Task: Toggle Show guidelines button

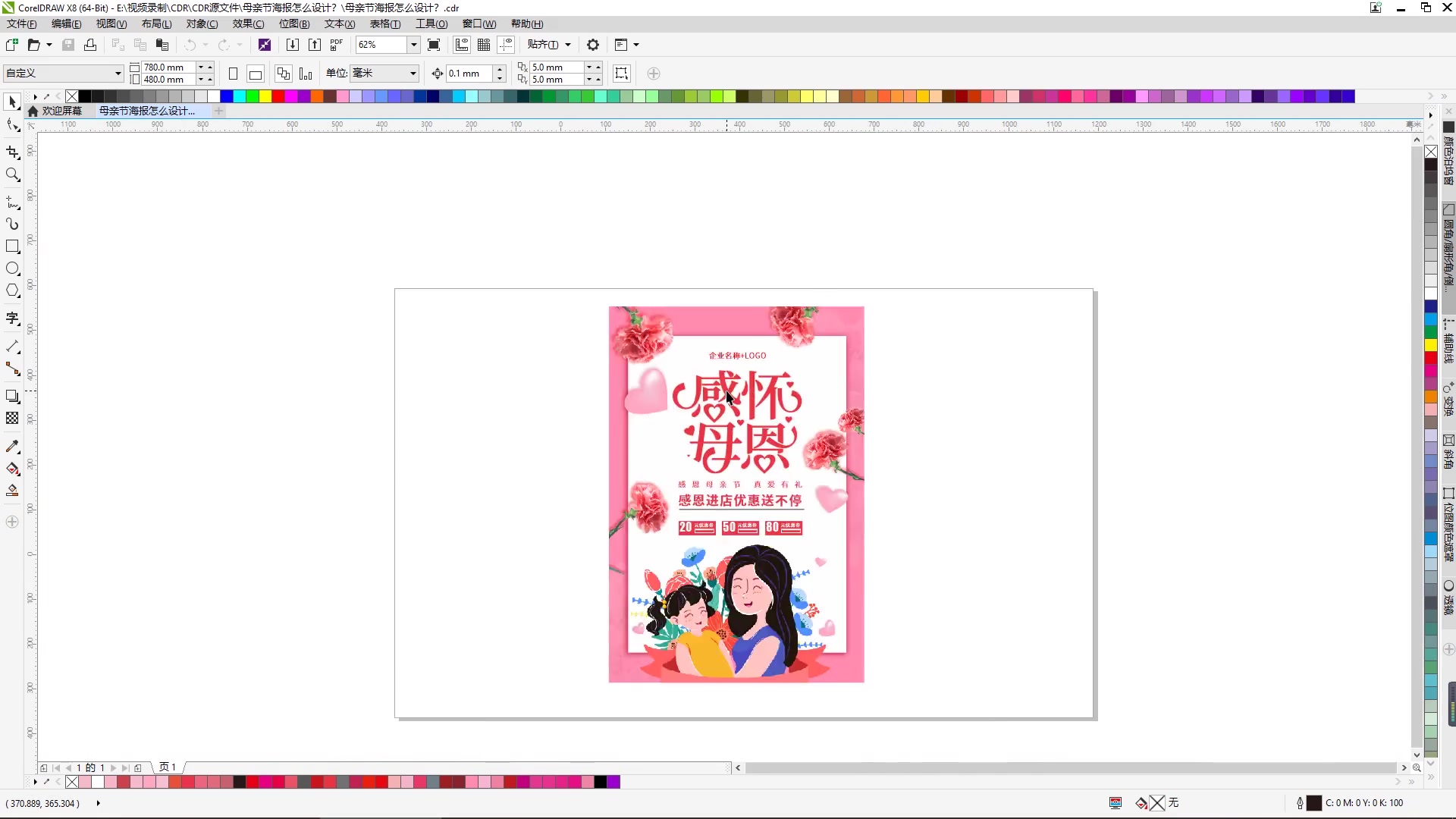Action: click(507, 45)
